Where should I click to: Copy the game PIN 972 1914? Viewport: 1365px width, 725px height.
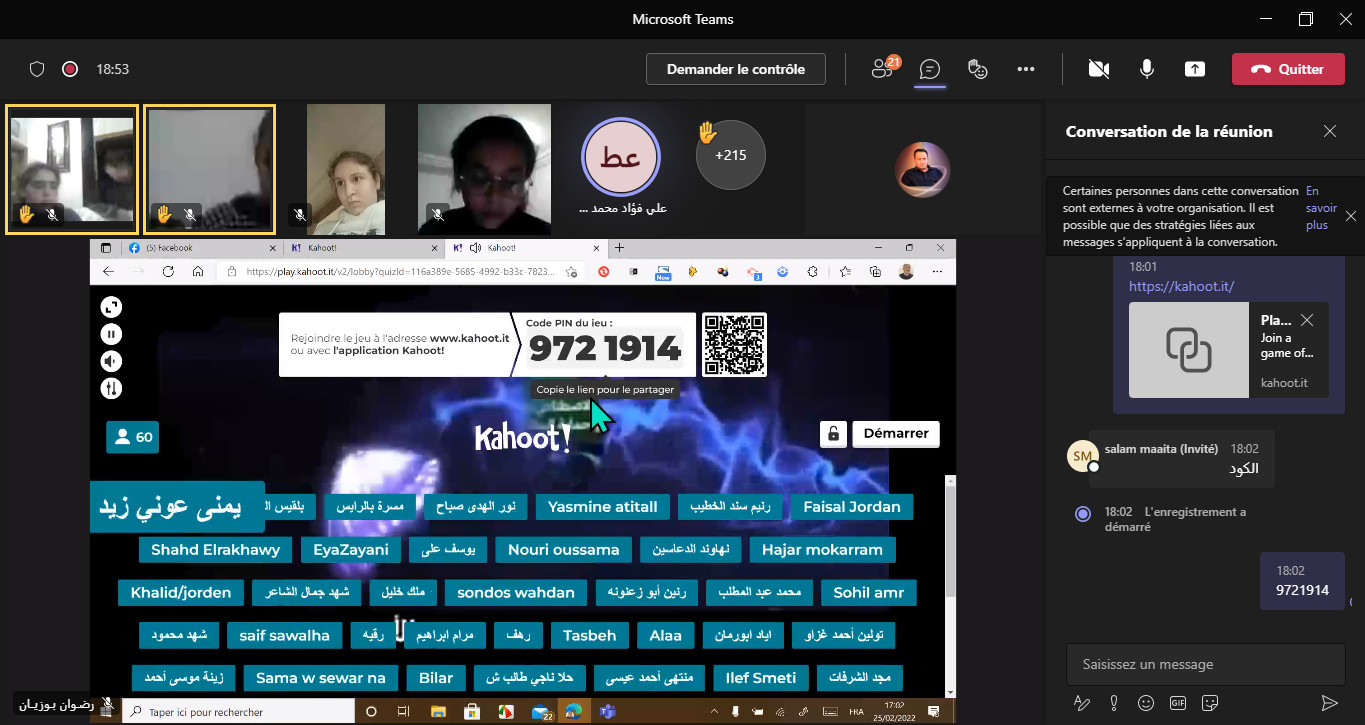[x=605, y=348]
